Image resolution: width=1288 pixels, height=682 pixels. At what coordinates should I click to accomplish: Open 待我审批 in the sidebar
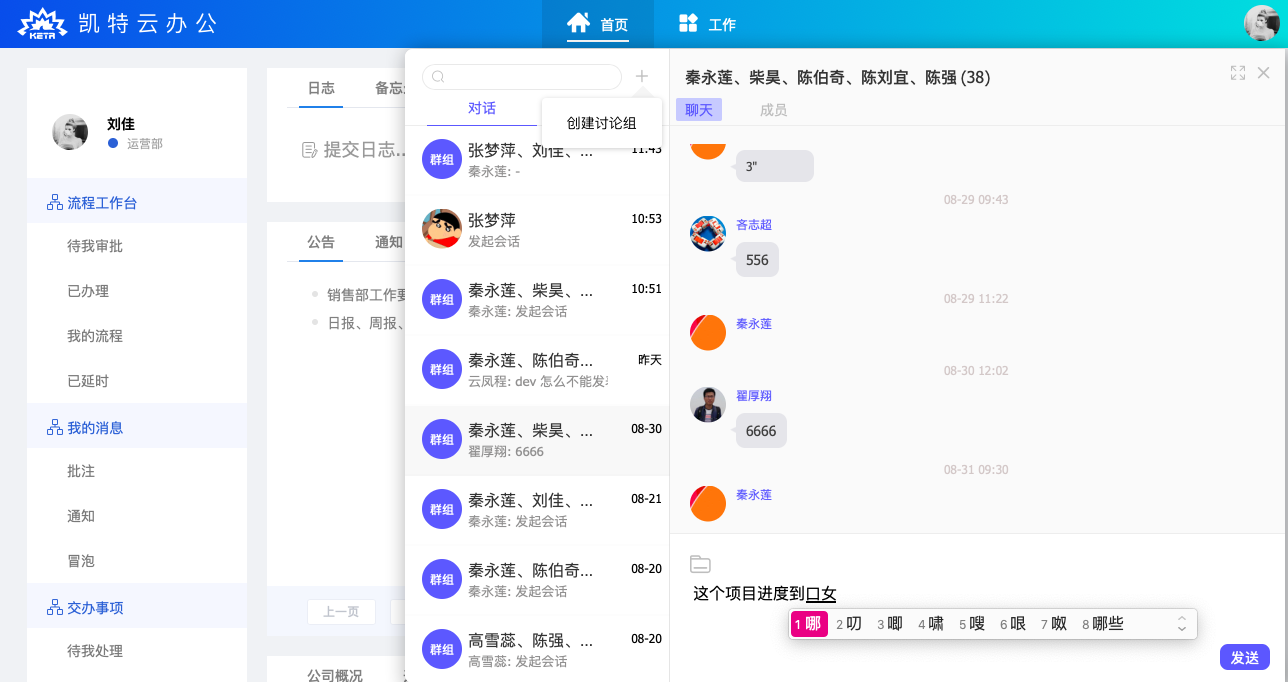click(x=95, y=246)
